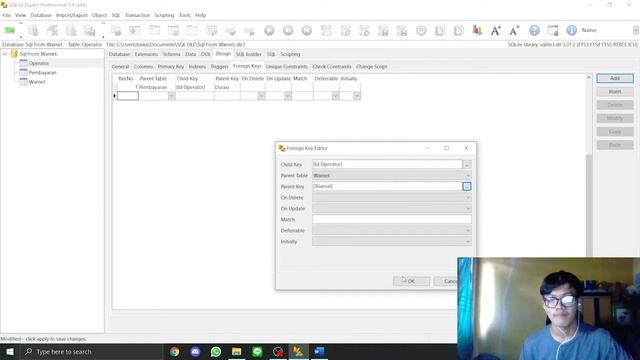Open the Import/Export menu
640x360 pixels.
click(72, 15)
